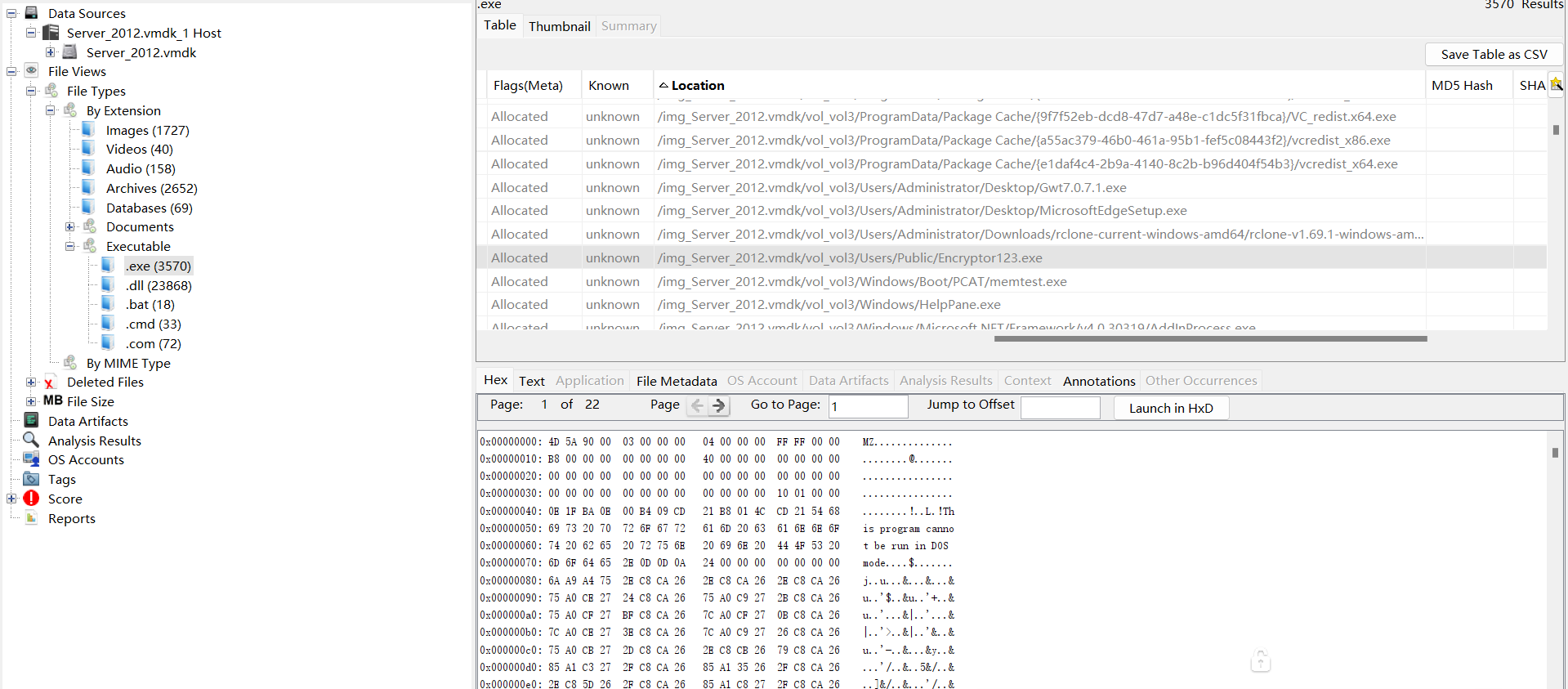This screenshot has height=689, width=1568.
Task: Expand the Score node
Action: click(x=11, y=499)
